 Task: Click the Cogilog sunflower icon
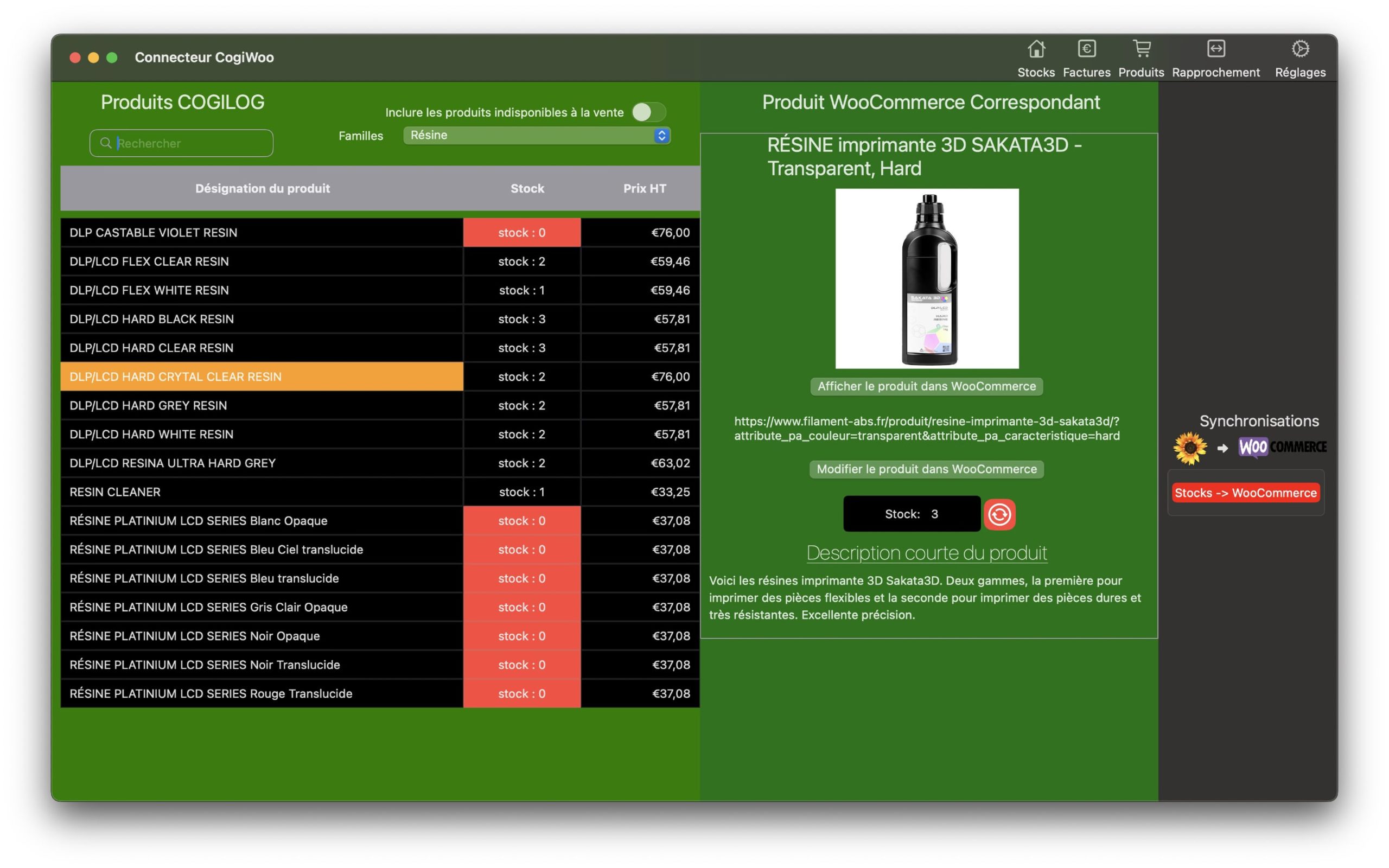pos(1190,447)
